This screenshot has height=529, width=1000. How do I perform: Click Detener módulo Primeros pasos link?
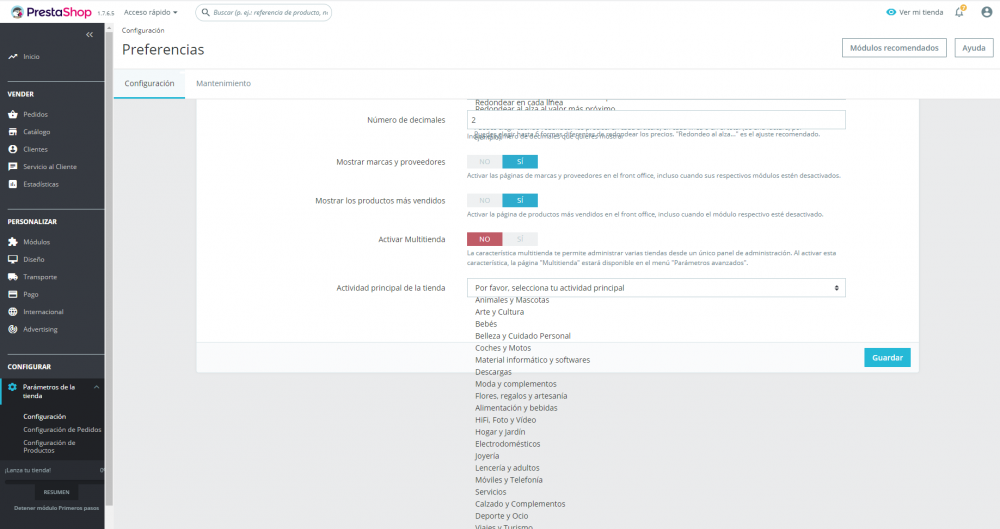pyautogui.click(x=56, y=508)
